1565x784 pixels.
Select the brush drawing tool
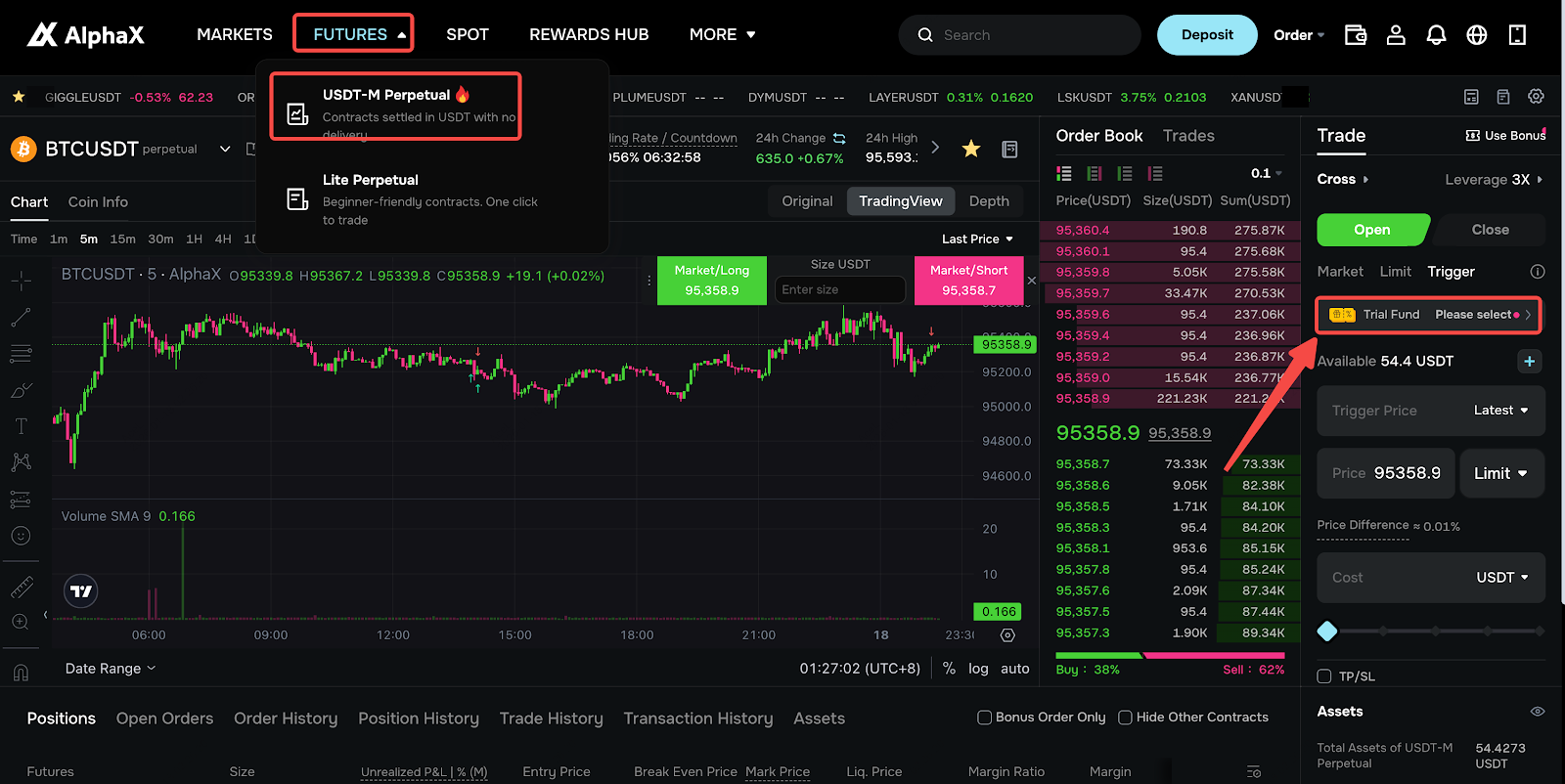pyautogui.click(x=21, y=390)
